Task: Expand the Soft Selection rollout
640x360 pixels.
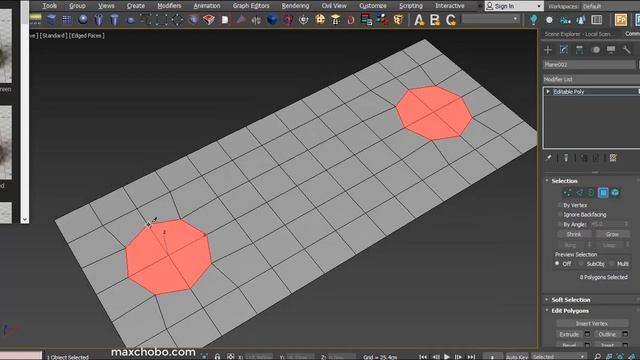Action: pos(571,300)
